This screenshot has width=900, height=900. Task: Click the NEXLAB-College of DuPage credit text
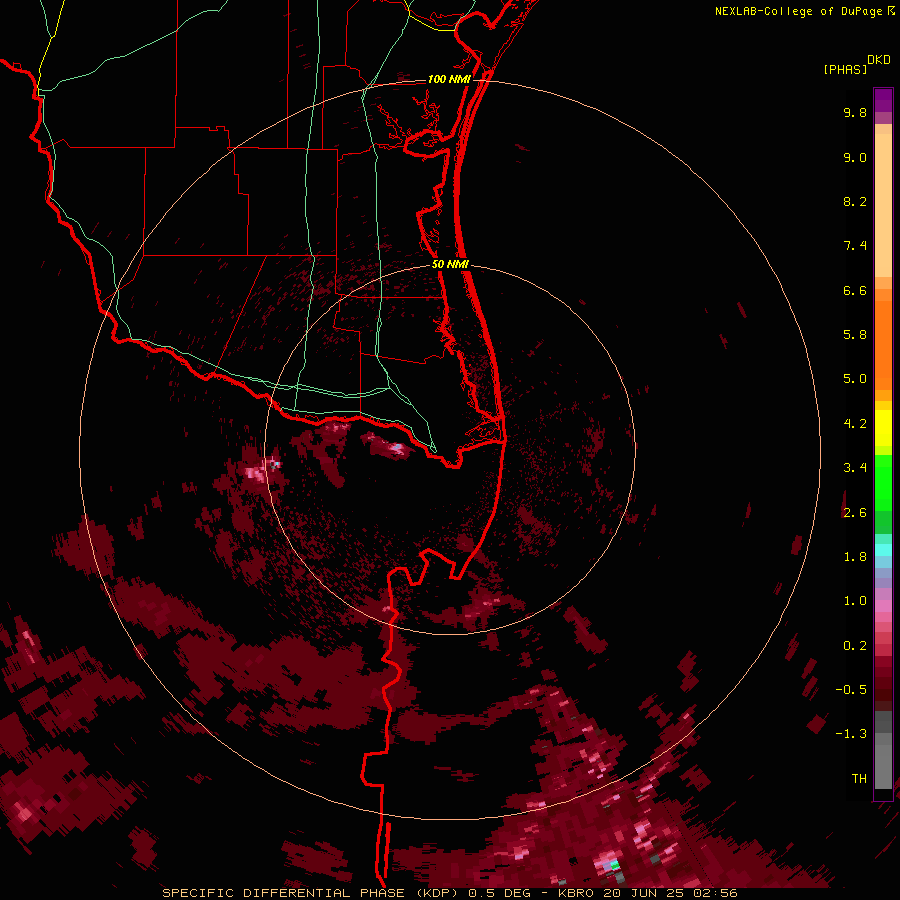(798, 11)
